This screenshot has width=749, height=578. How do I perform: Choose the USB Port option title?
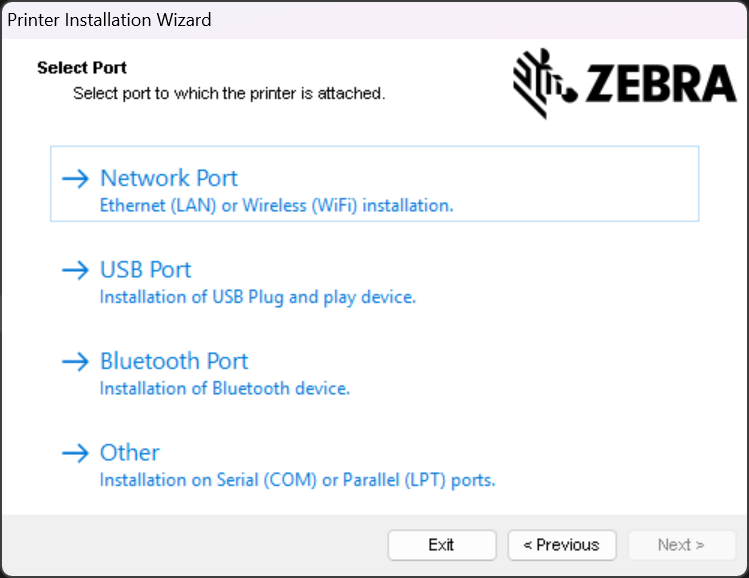tap(146, 270)
